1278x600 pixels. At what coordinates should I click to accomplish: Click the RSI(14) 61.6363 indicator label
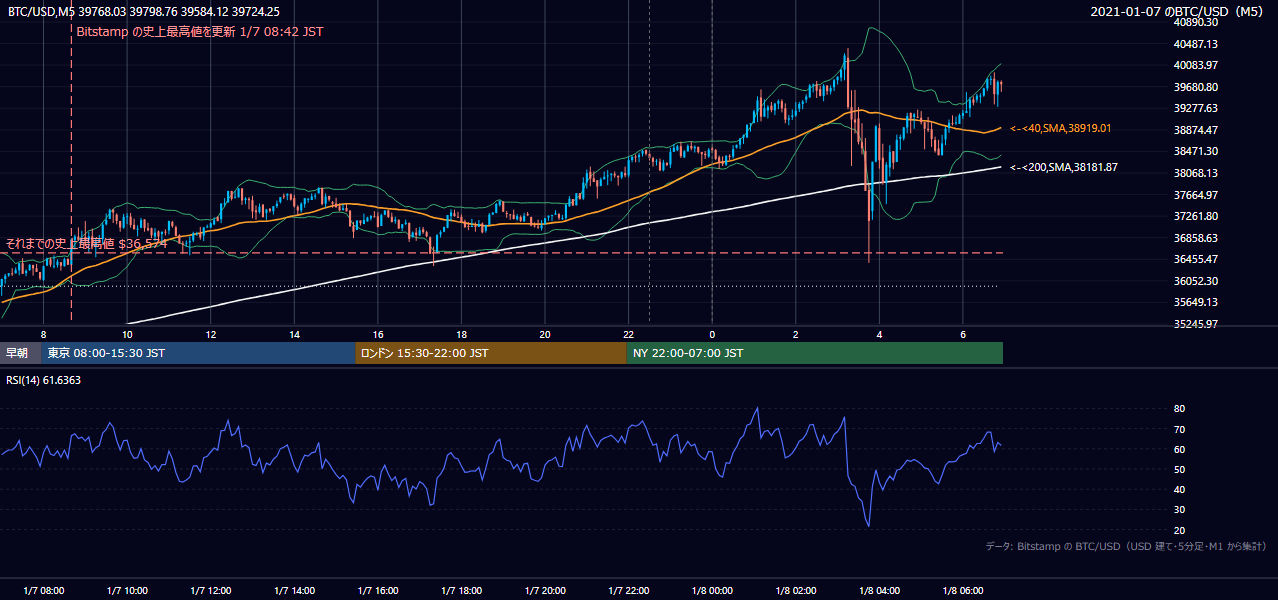tap(44, 380)
